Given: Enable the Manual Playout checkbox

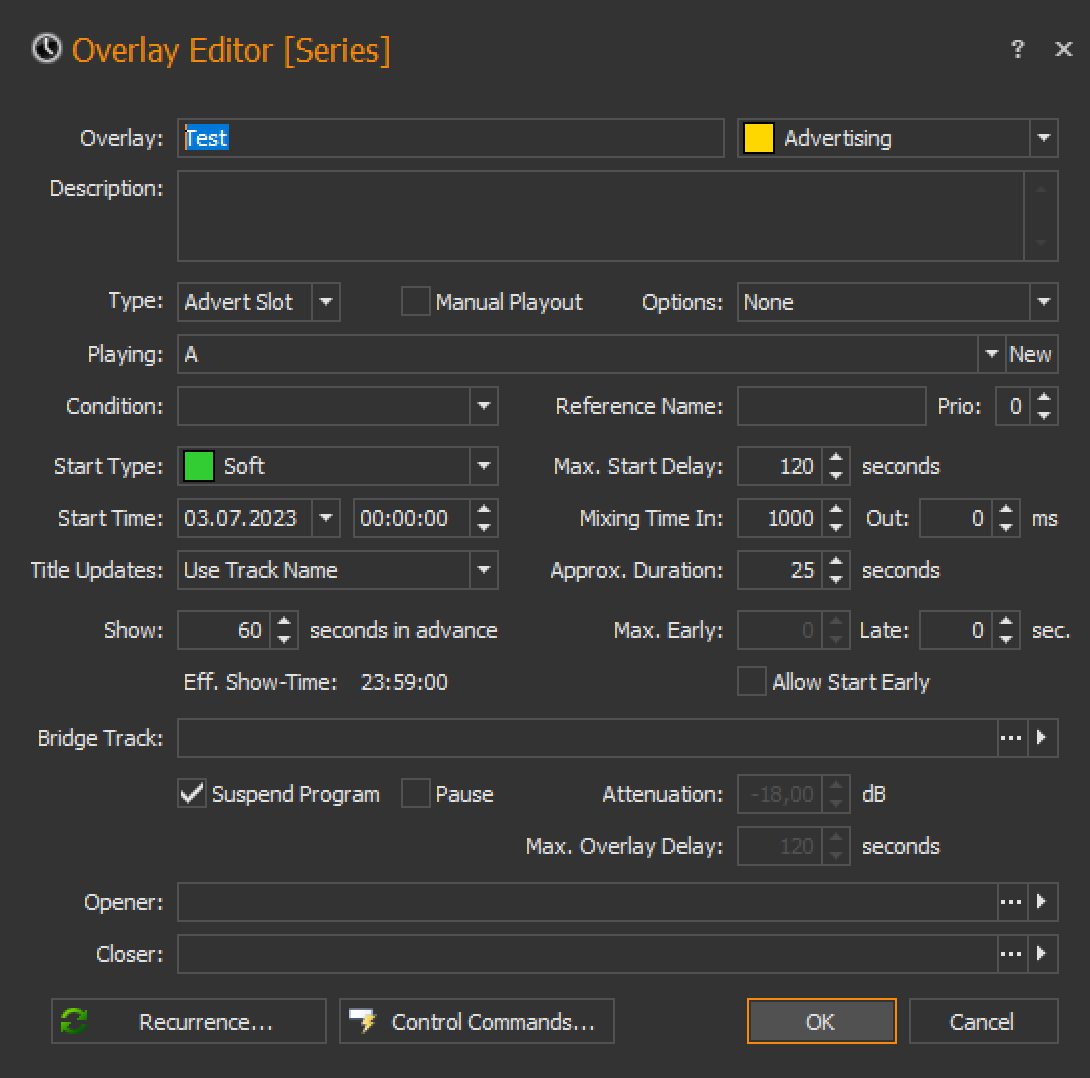Looking at the screenshot, I should coord(415,302).
